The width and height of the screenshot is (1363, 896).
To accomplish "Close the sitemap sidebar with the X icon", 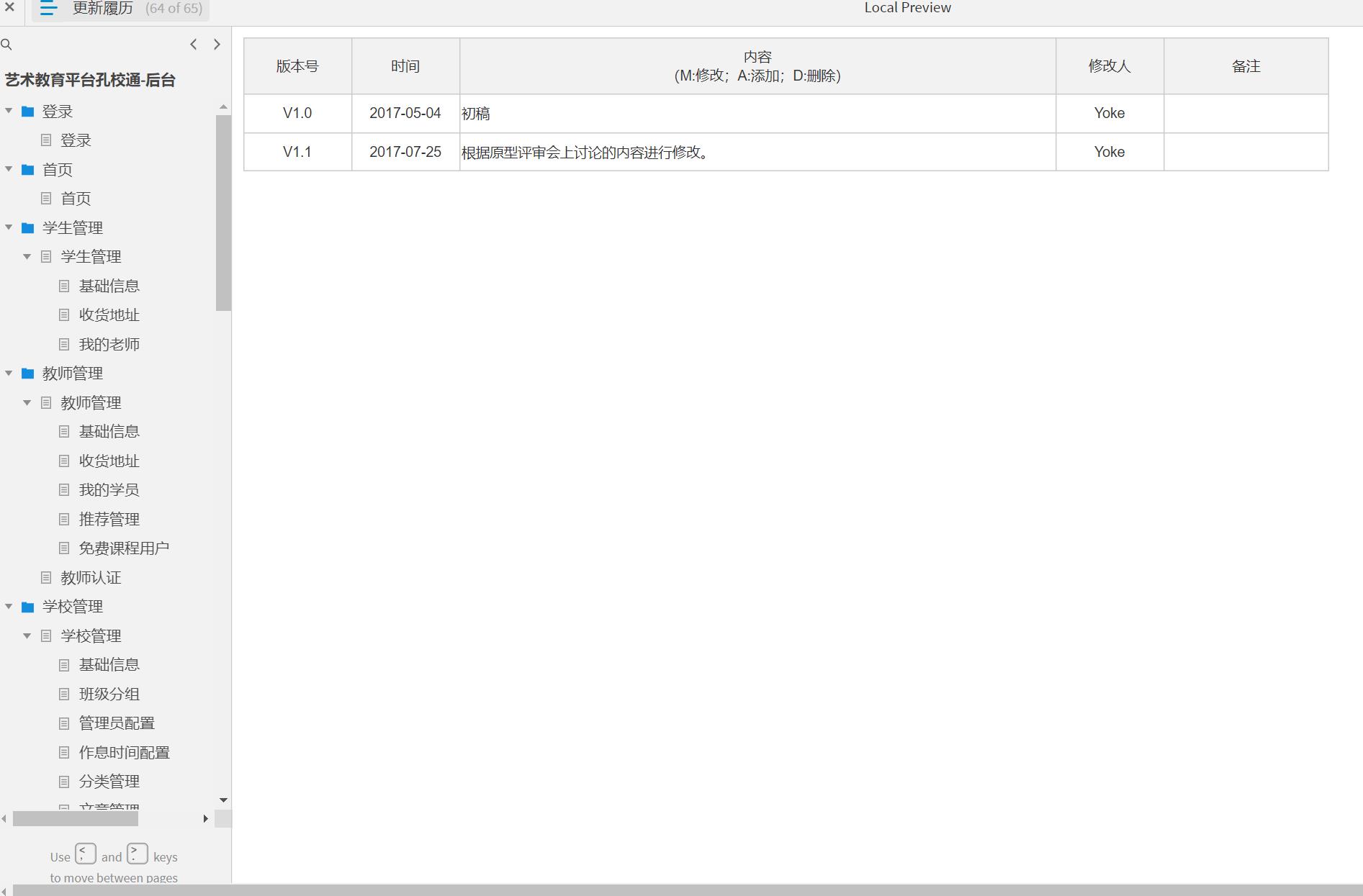I will click(x=10, y=8).
